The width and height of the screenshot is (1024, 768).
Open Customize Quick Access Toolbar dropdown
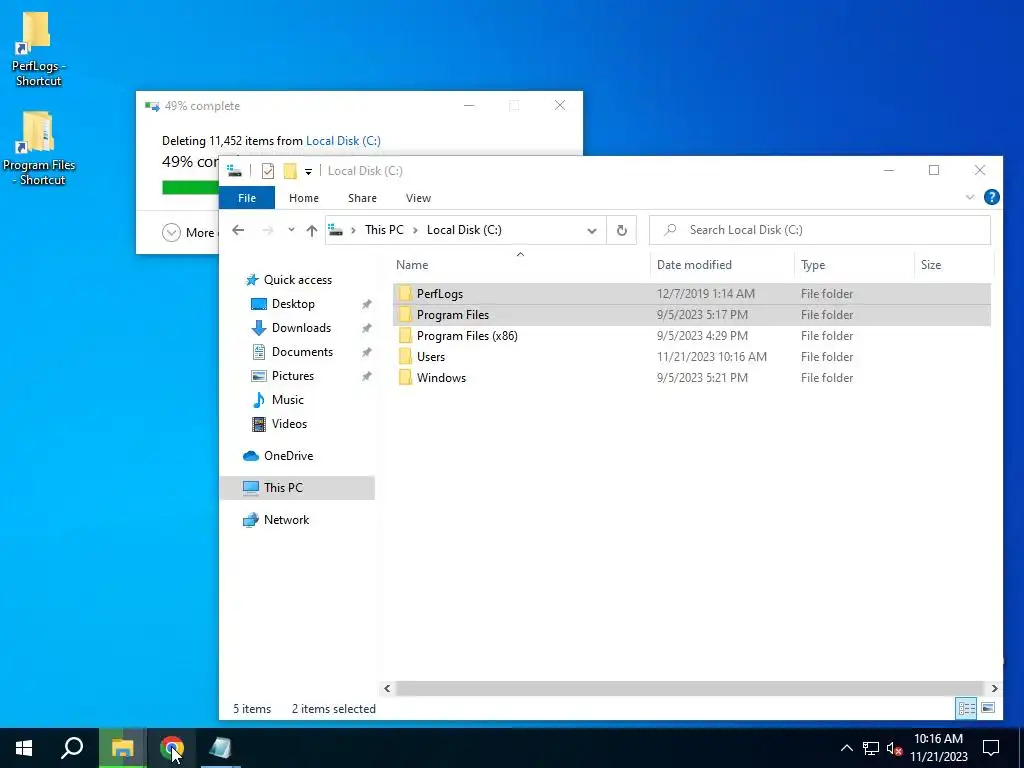click(308, 171)
